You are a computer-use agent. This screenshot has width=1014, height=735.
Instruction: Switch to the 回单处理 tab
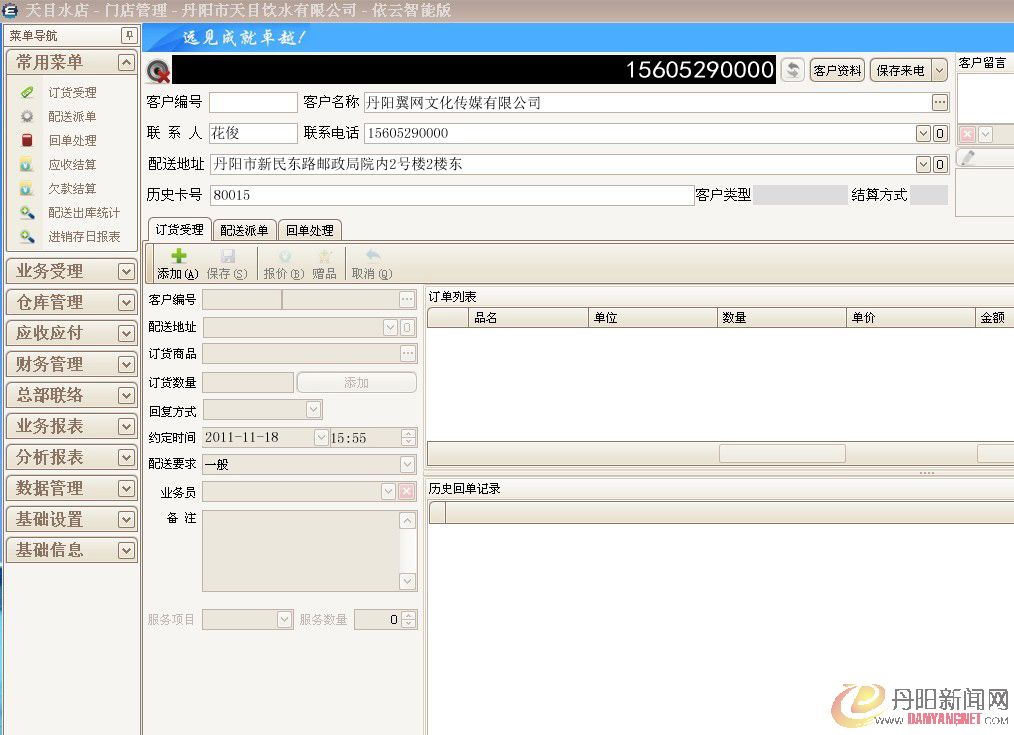[x=310, y=230]
